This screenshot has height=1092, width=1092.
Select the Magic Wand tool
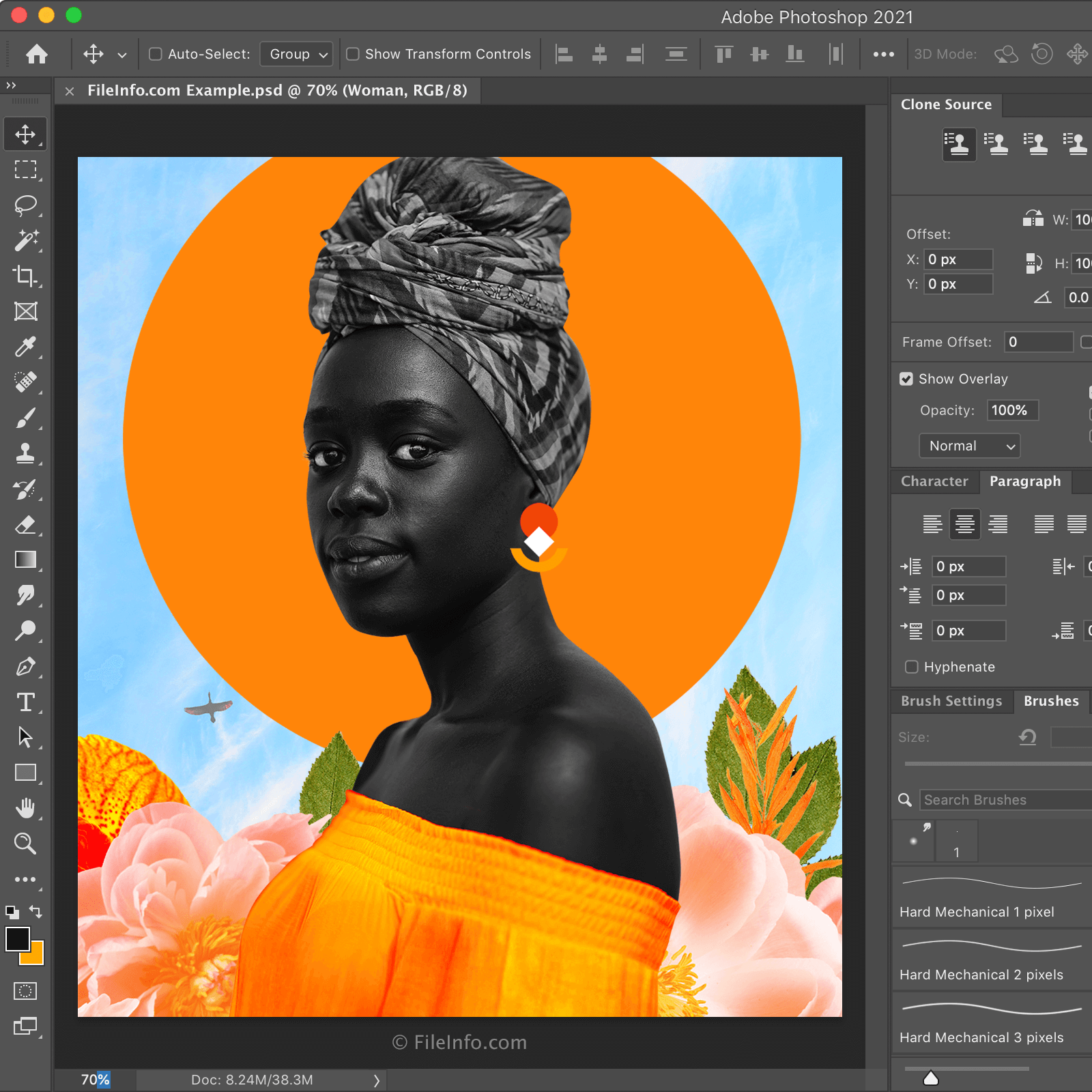[x=25, y=240]
